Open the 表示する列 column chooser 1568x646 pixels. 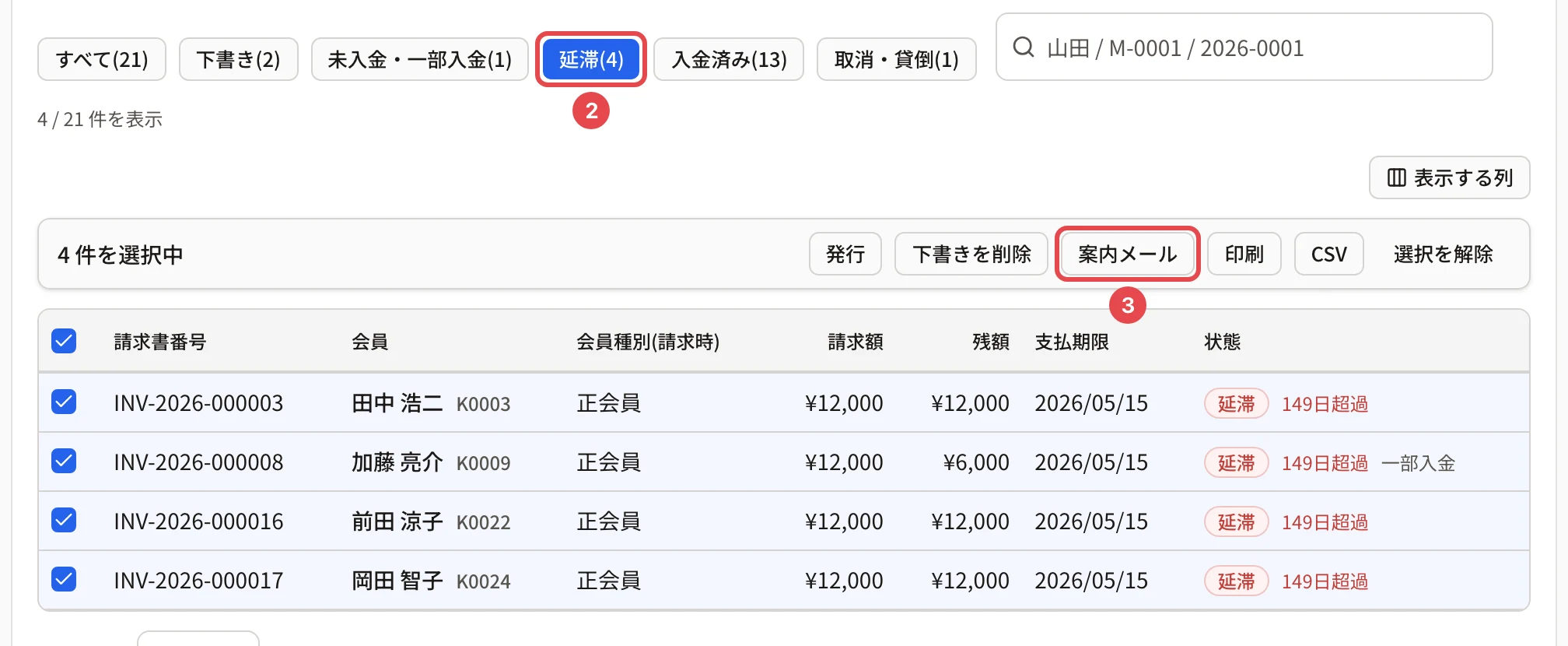pyautogui.click(x=1450, y=177)
